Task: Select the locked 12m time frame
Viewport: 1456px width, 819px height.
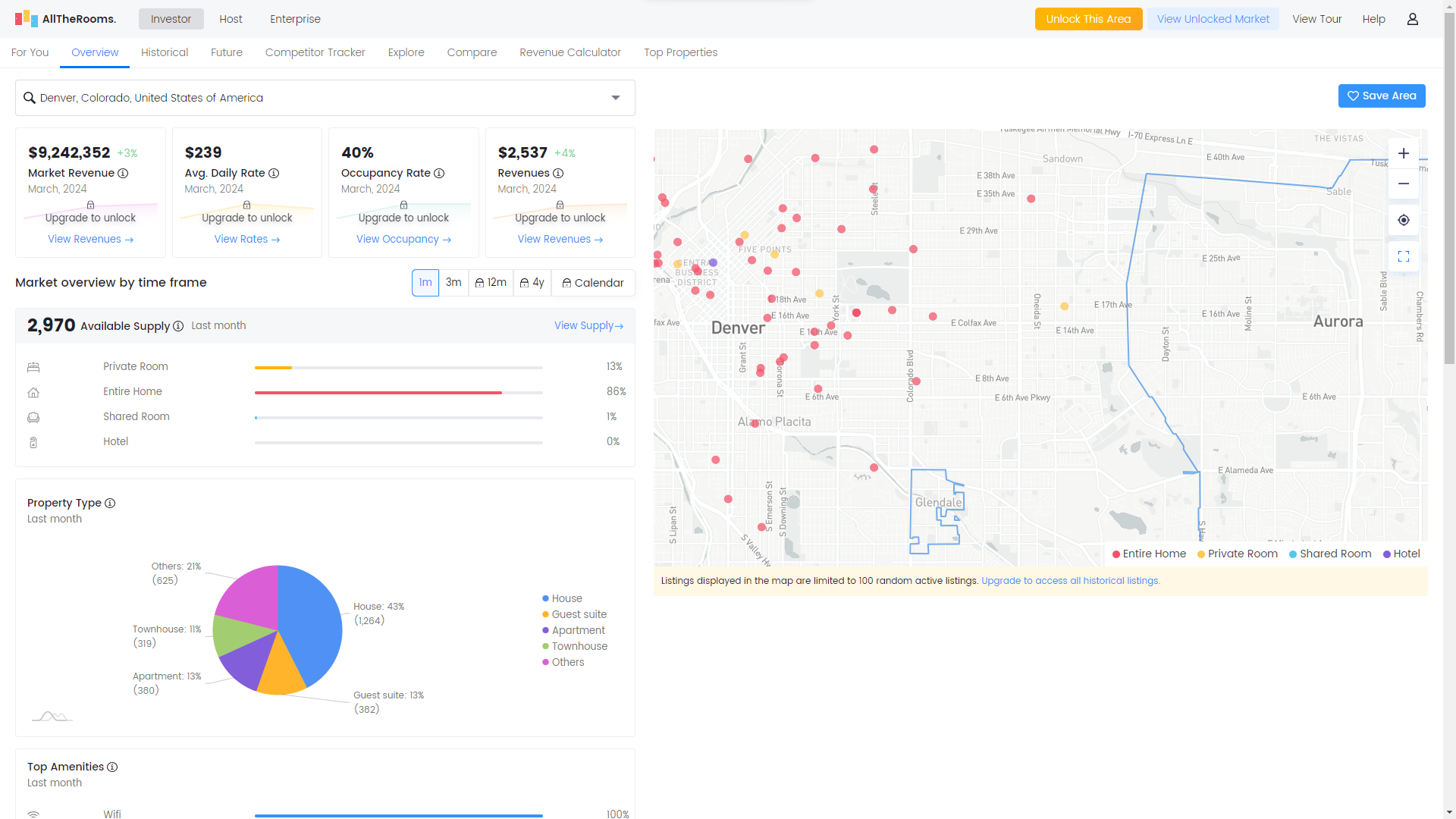Action: 491,282
